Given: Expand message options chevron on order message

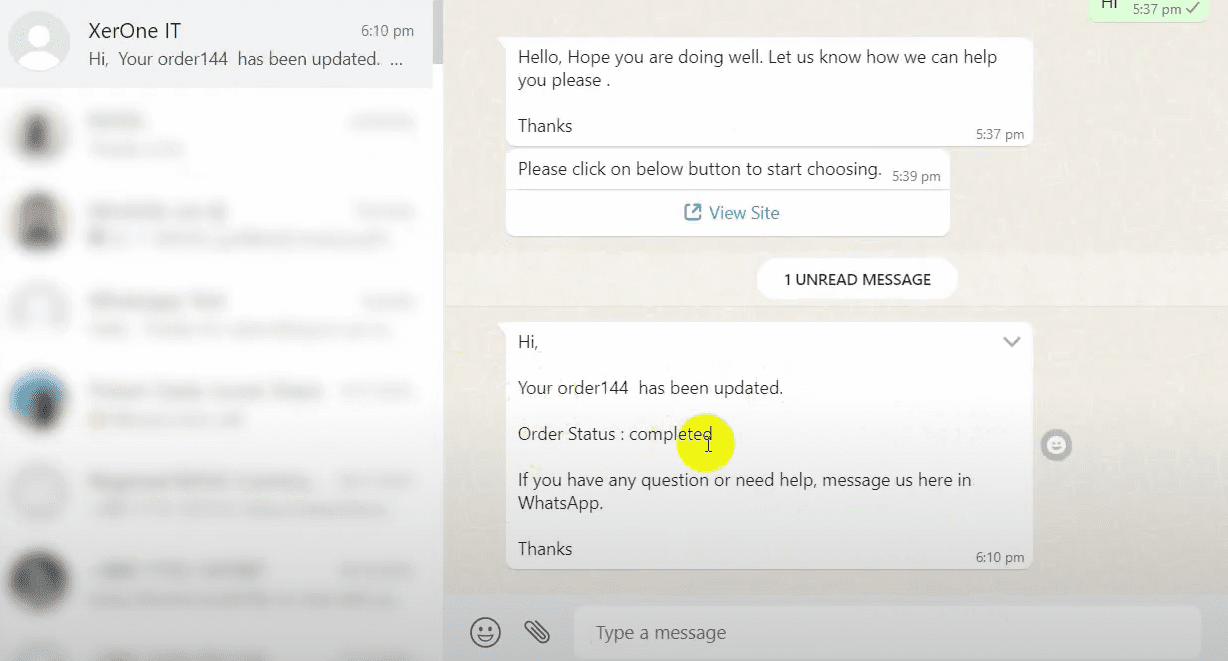Looking at the screenshot, I should click(1011, 342).
